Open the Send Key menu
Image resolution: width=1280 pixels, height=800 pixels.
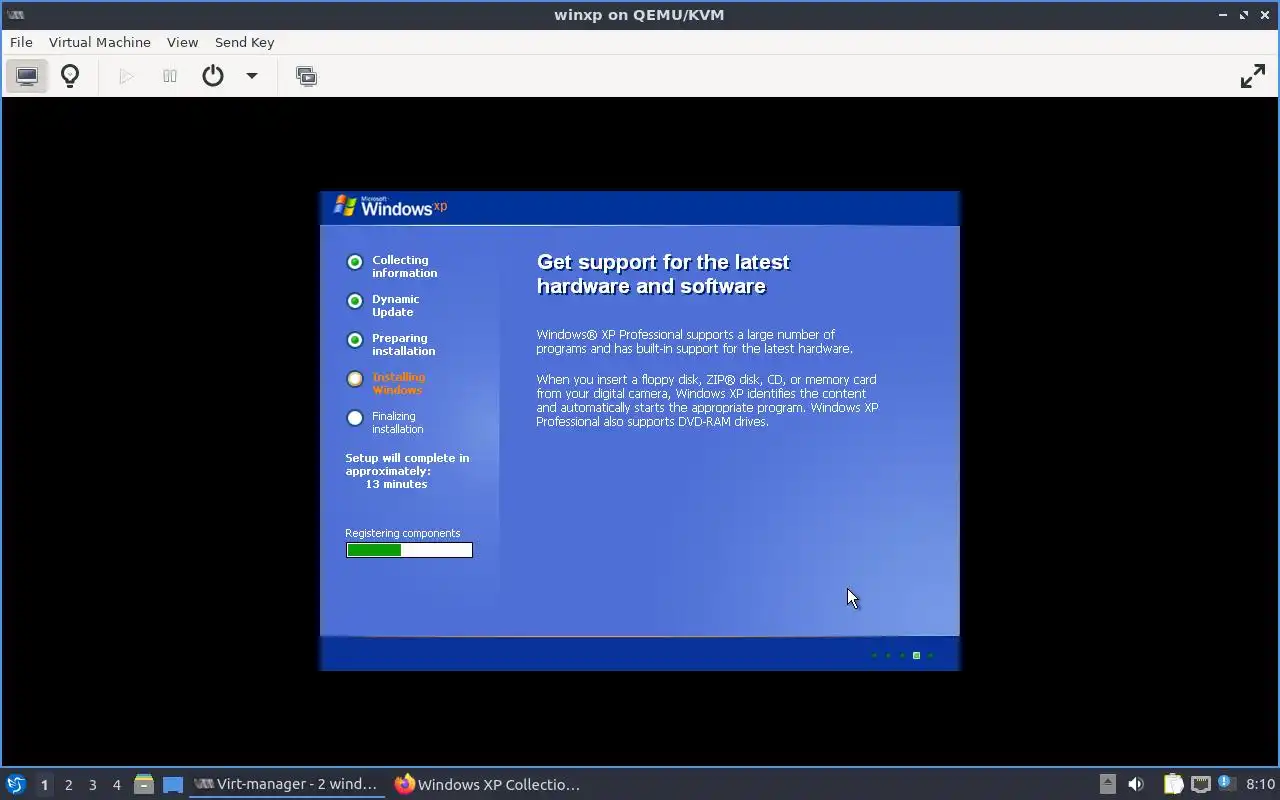(244, 42)
